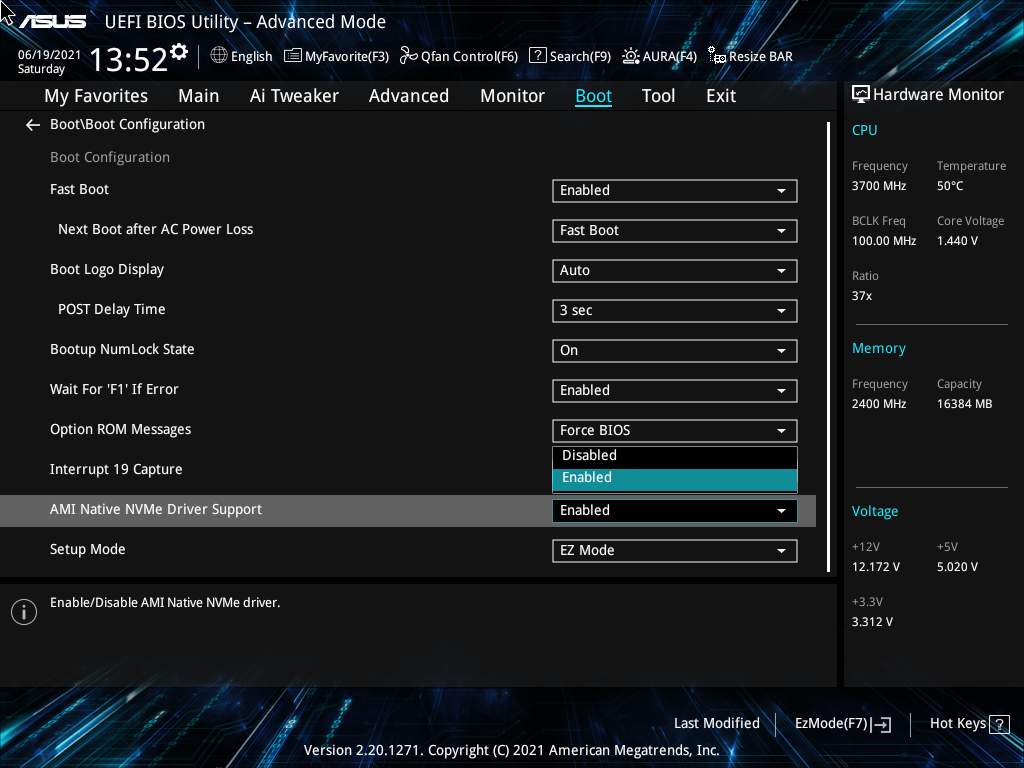
Task: Open AURA lighting control
Action: click(x=660, y=56)
